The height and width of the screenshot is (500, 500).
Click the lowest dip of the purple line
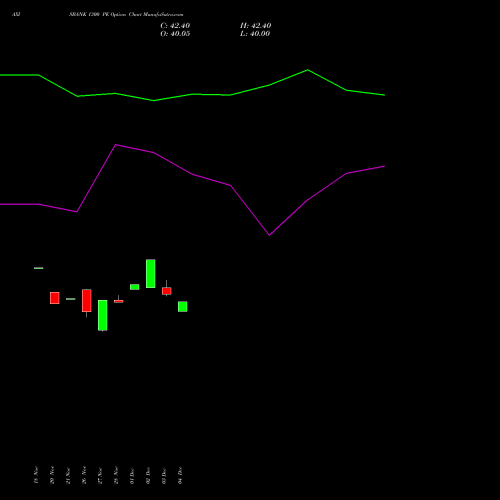269,235
